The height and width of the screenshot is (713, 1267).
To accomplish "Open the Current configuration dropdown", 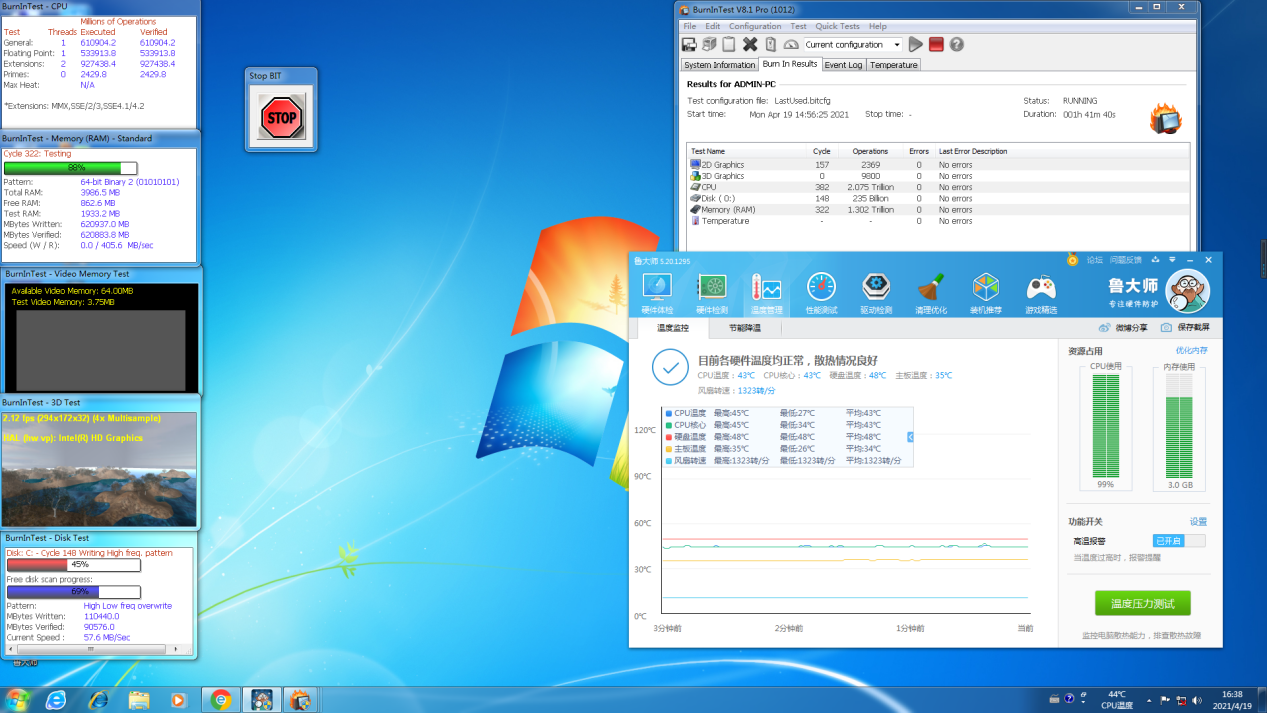I will (x=896, y=45).
